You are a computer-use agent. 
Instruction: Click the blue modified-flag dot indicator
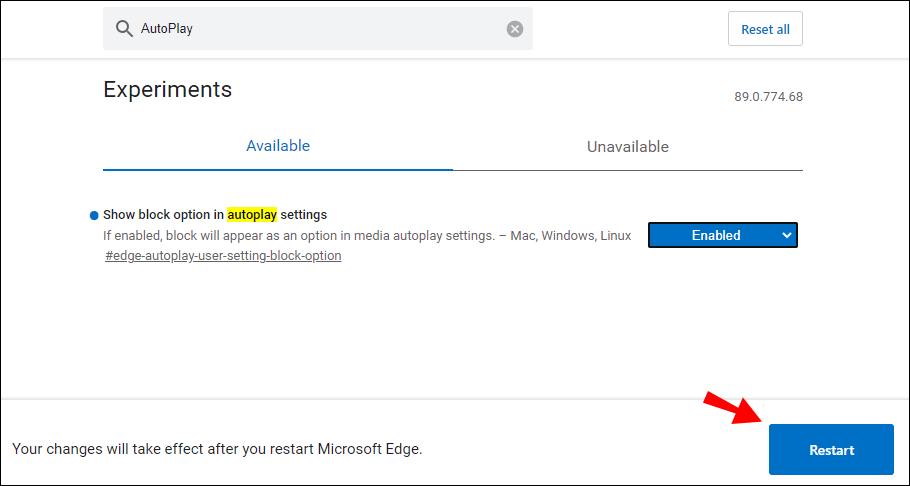pyautogui.click(x=94, y=215)
